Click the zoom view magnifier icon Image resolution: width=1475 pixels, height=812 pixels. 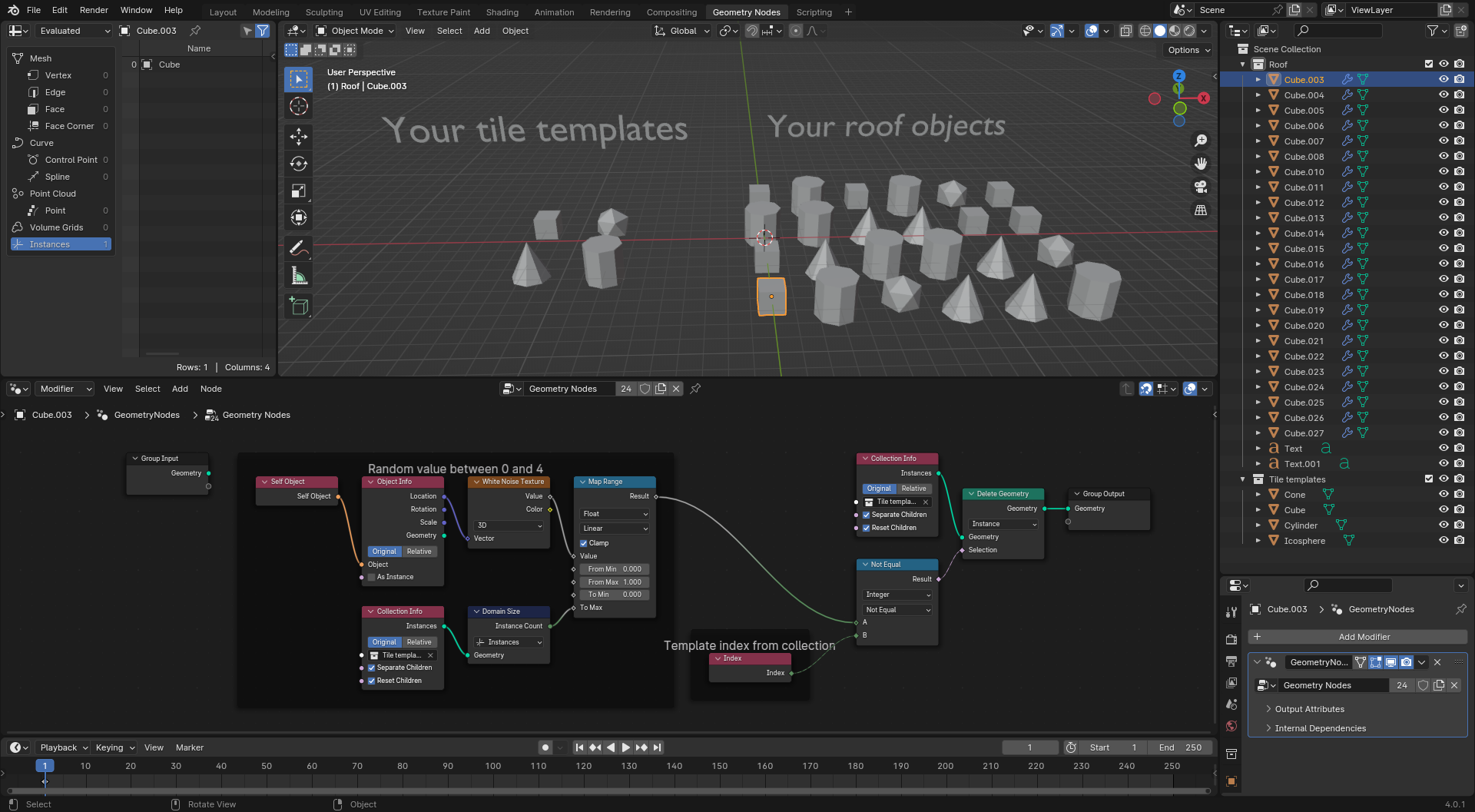tap(1201, 141)
